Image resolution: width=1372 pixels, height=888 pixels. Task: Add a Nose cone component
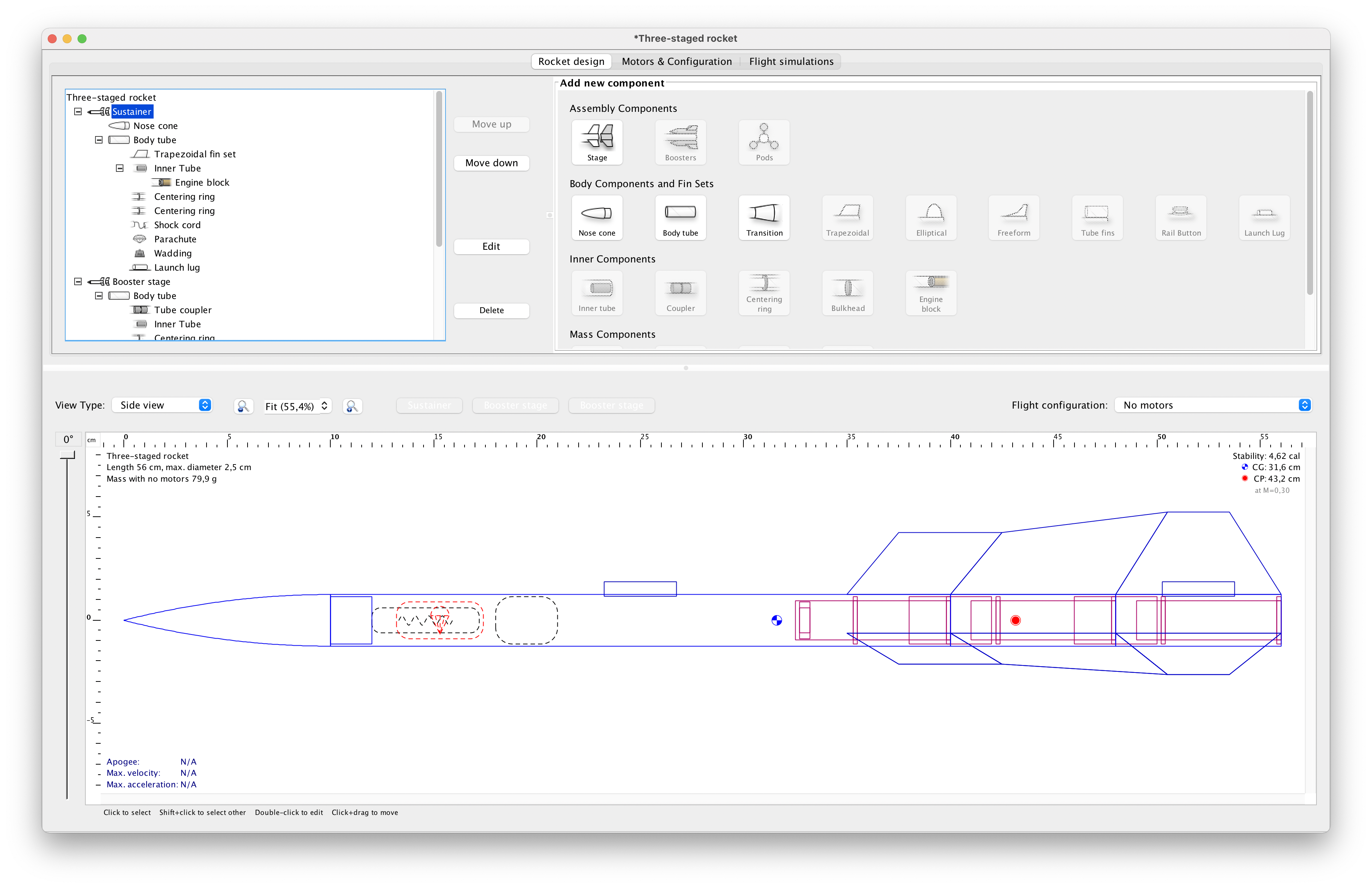click(x=597, y=218)
